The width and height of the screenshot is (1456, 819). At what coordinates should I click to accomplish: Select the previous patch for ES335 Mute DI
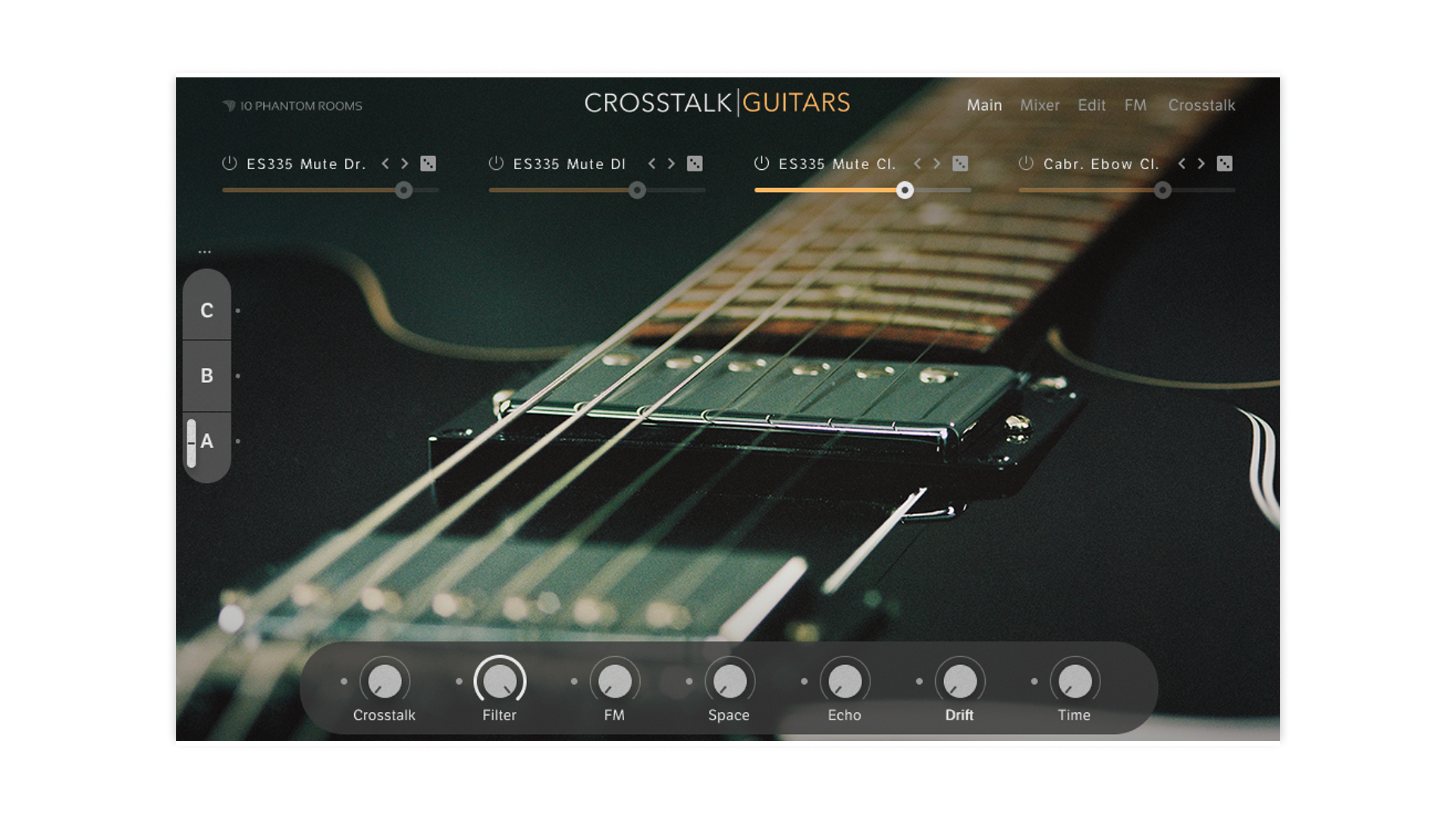[x=651, y=163]
